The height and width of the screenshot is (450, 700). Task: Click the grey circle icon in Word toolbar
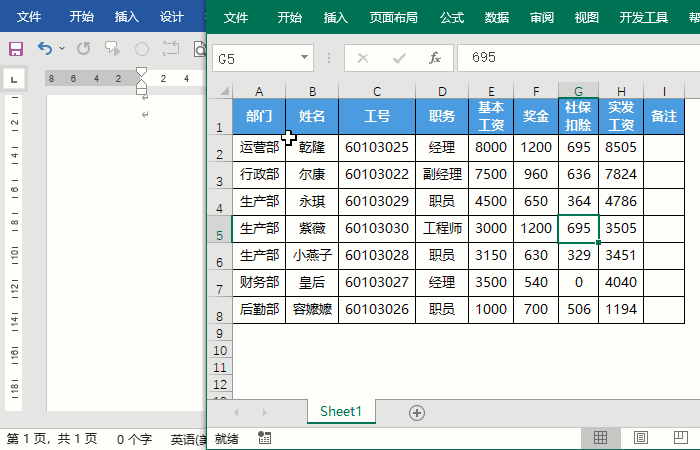142,49
